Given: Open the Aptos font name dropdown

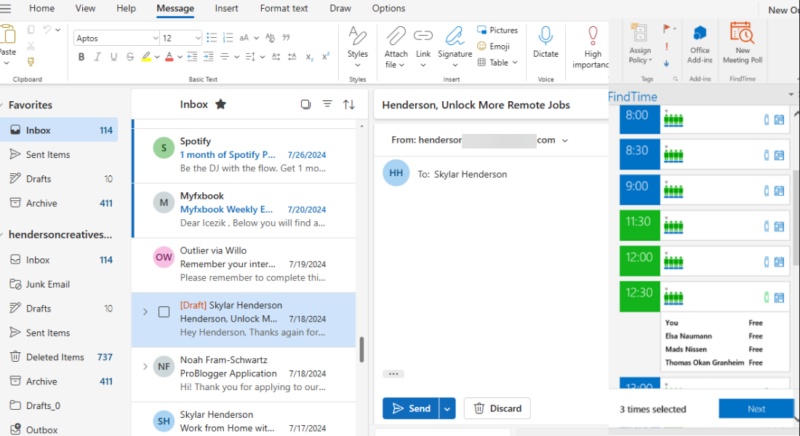Looking at the screenshot, I should tap(155, 38).
